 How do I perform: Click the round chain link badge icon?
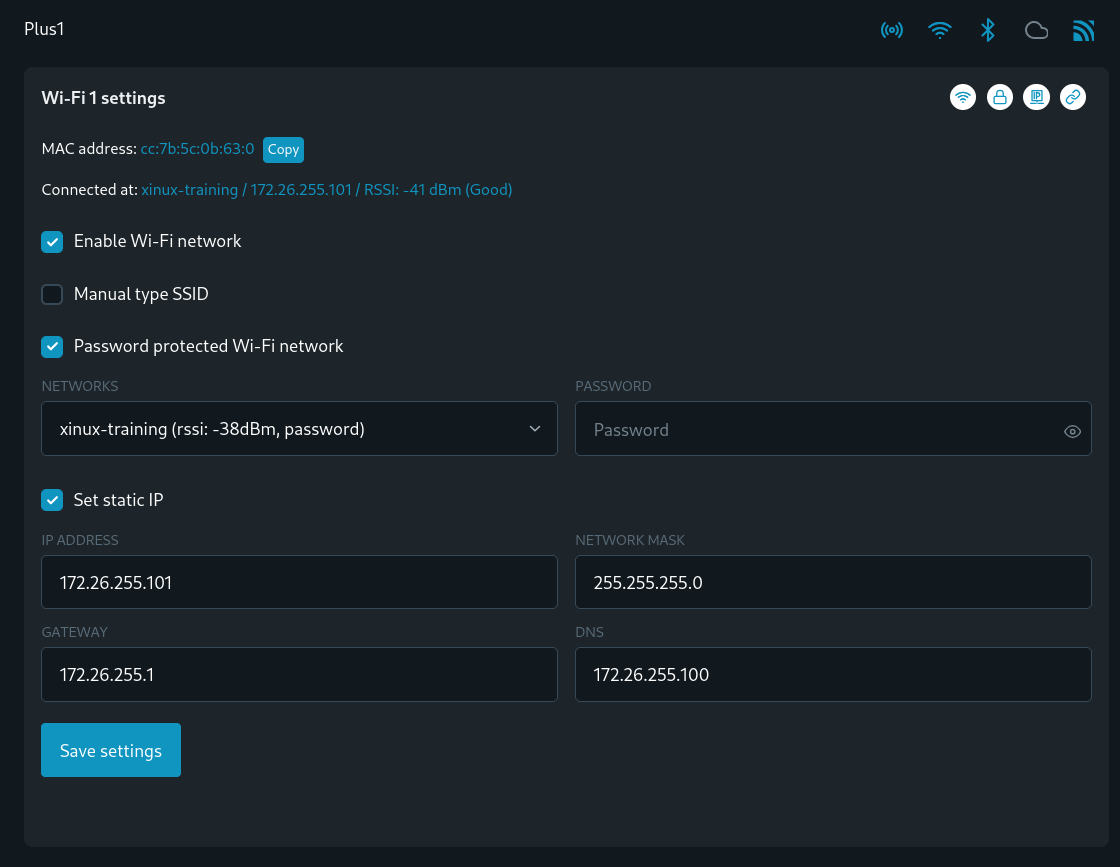[x=1072, y=97]
